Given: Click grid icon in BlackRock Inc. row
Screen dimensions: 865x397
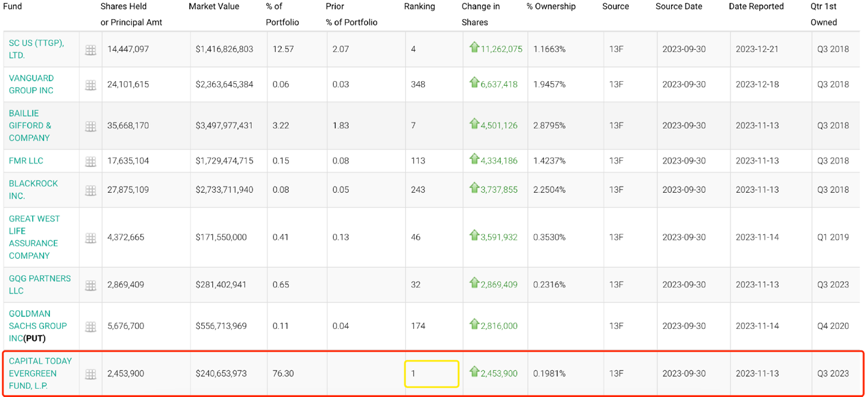Looking at the screenshot, I should 90,190.
